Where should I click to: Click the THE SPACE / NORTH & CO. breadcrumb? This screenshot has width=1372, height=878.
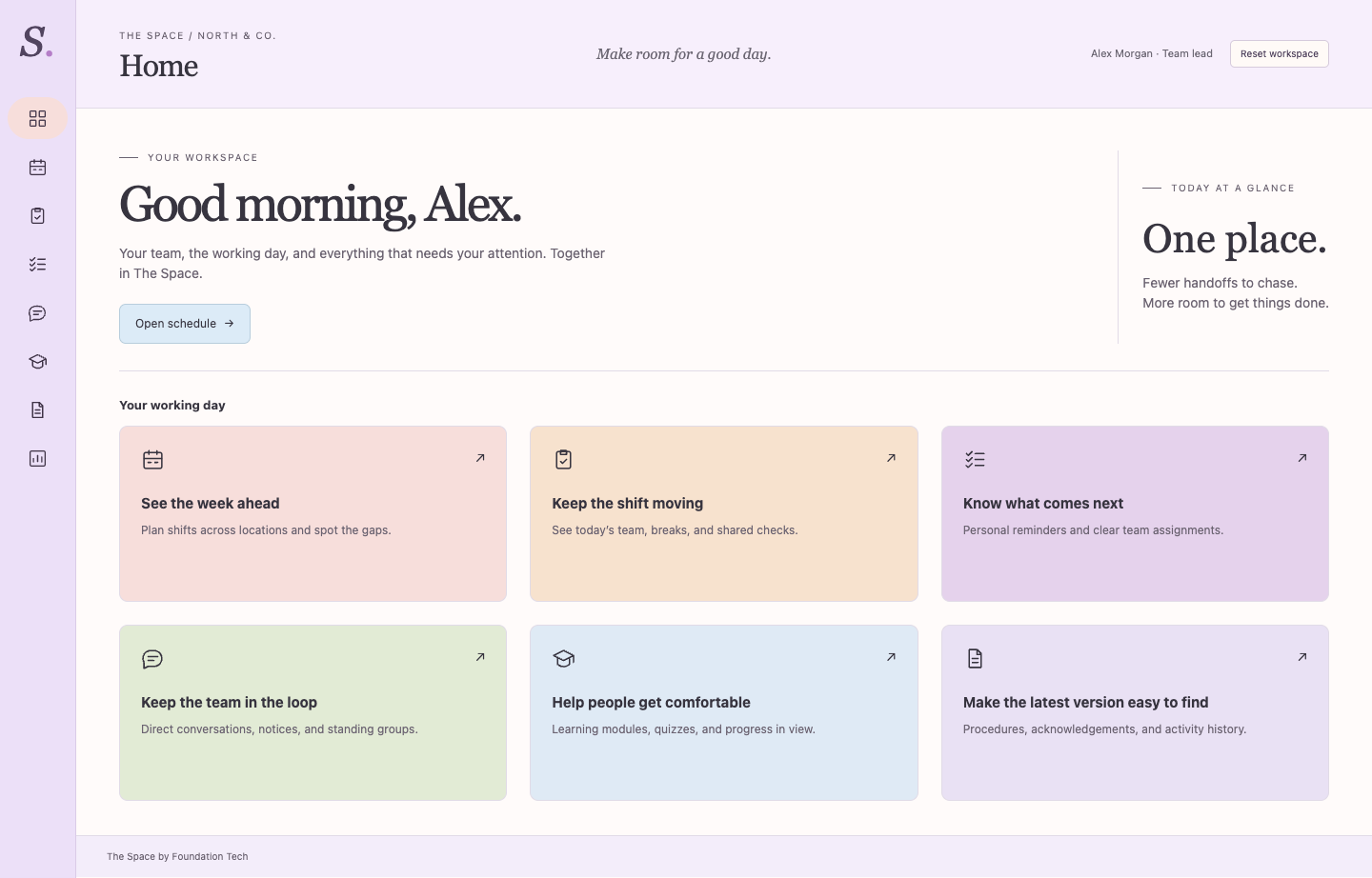point(197,36)
